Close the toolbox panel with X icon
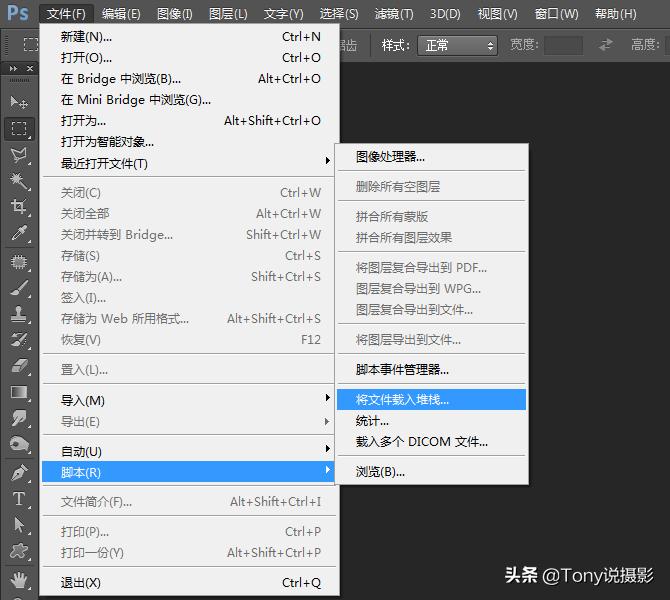This screenshot has width=670, height=600. (29, 68)
